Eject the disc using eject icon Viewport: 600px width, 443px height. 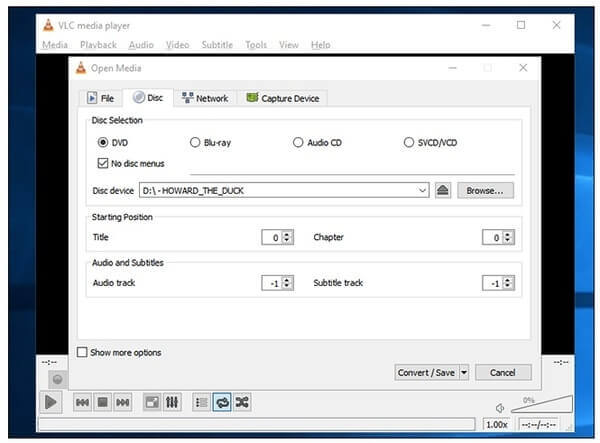(443, 191)
